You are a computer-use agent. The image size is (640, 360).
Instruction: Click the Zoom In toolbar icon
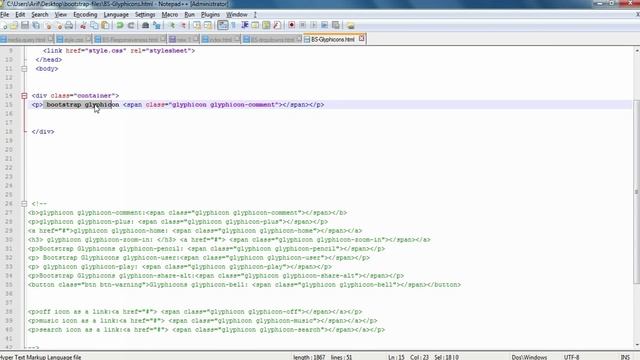click(x=172, y=26)
